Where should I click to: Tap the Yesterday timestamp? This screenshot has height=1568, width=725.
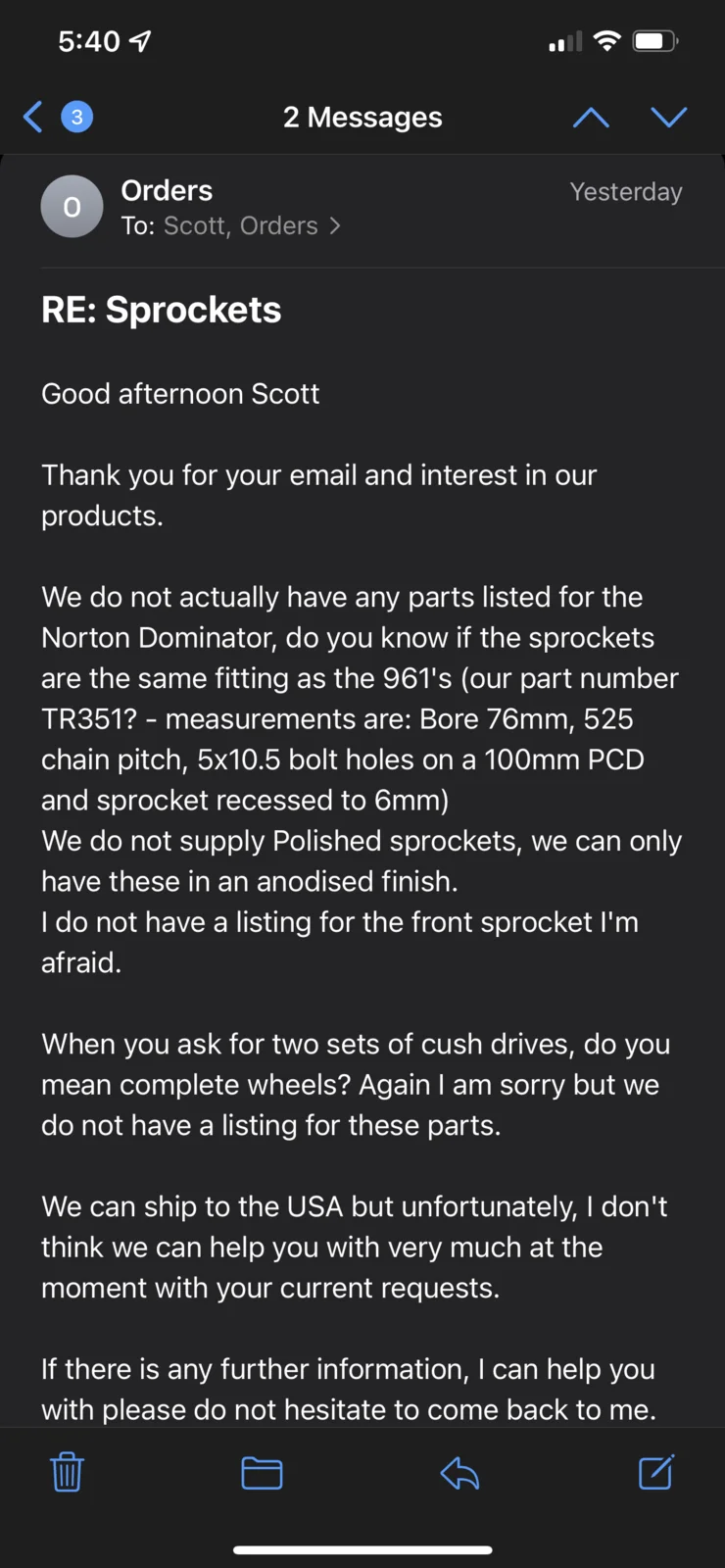pyautogui.click(x=626, y=192)
